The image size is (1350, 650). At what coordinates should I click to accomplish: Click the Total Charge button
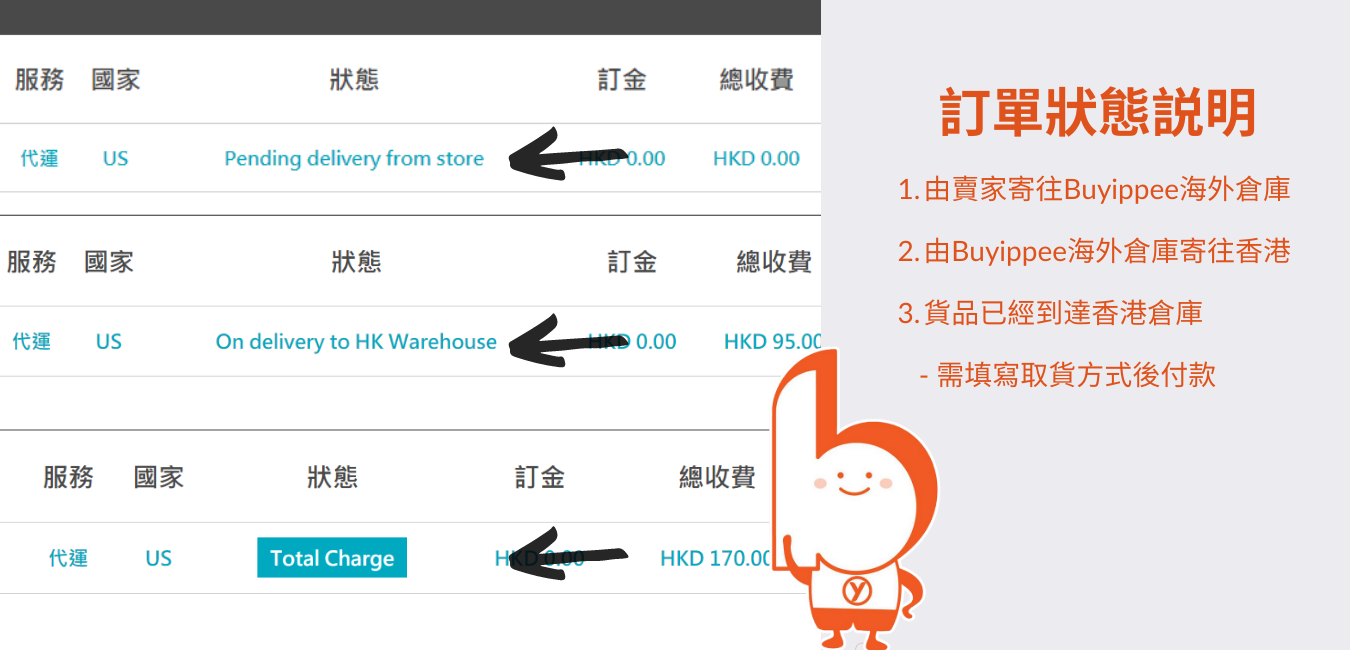(x=332, y=558)
